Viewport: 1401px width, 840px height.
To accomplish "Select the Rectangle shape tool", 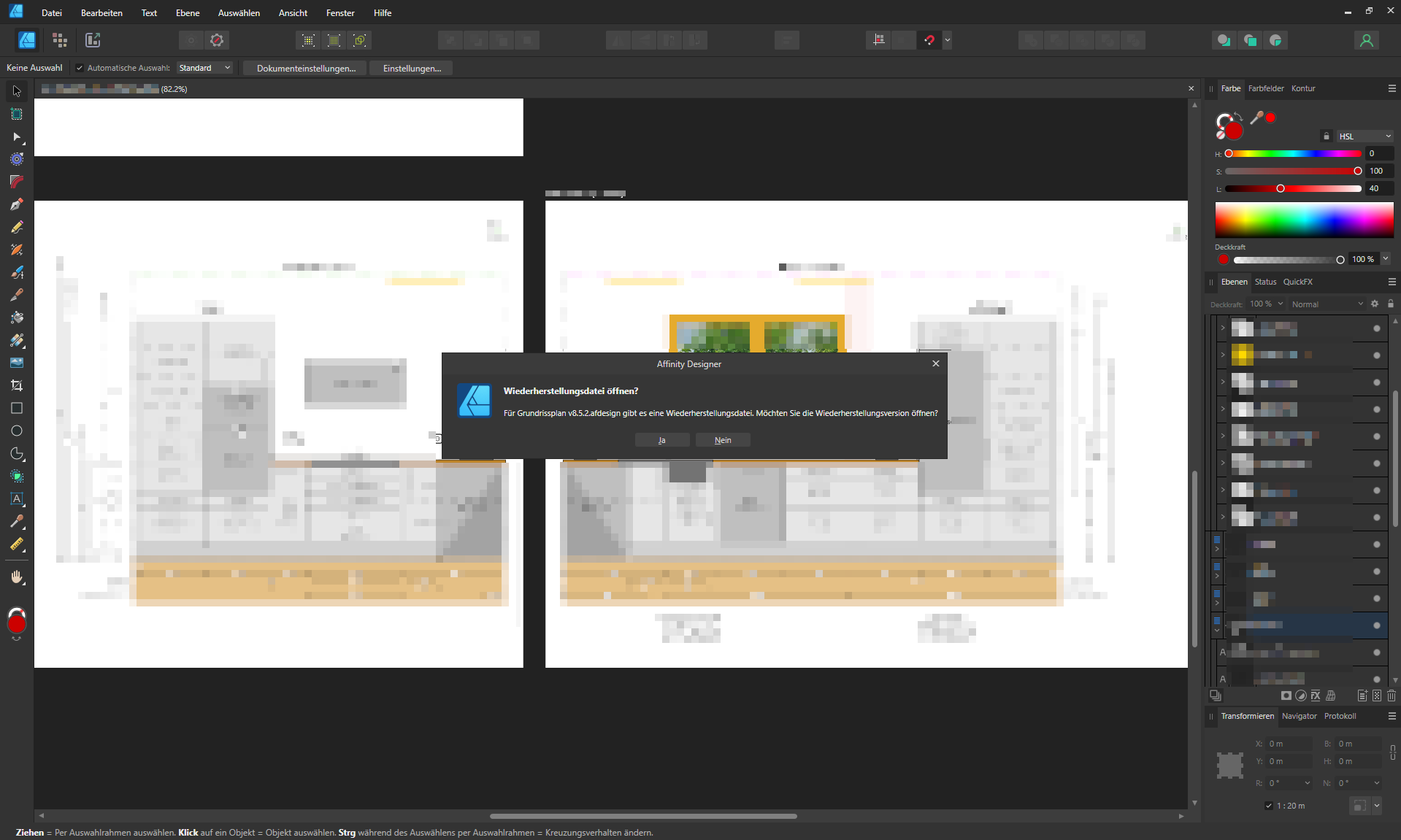I will 17,408.
